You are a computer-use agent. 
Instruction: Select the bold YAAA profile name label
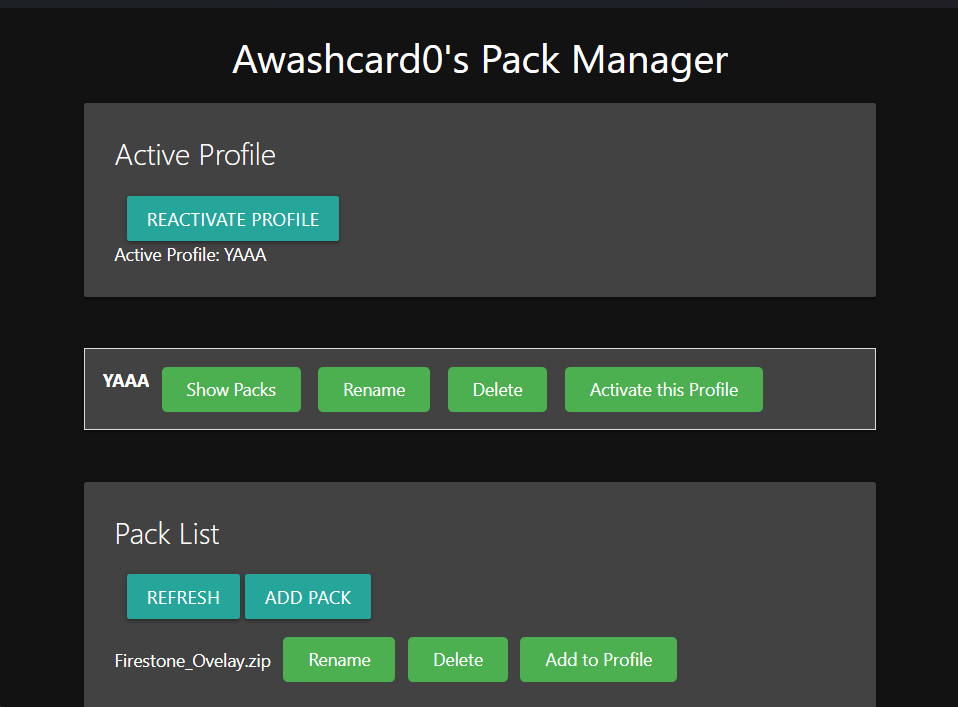(126, 381)
